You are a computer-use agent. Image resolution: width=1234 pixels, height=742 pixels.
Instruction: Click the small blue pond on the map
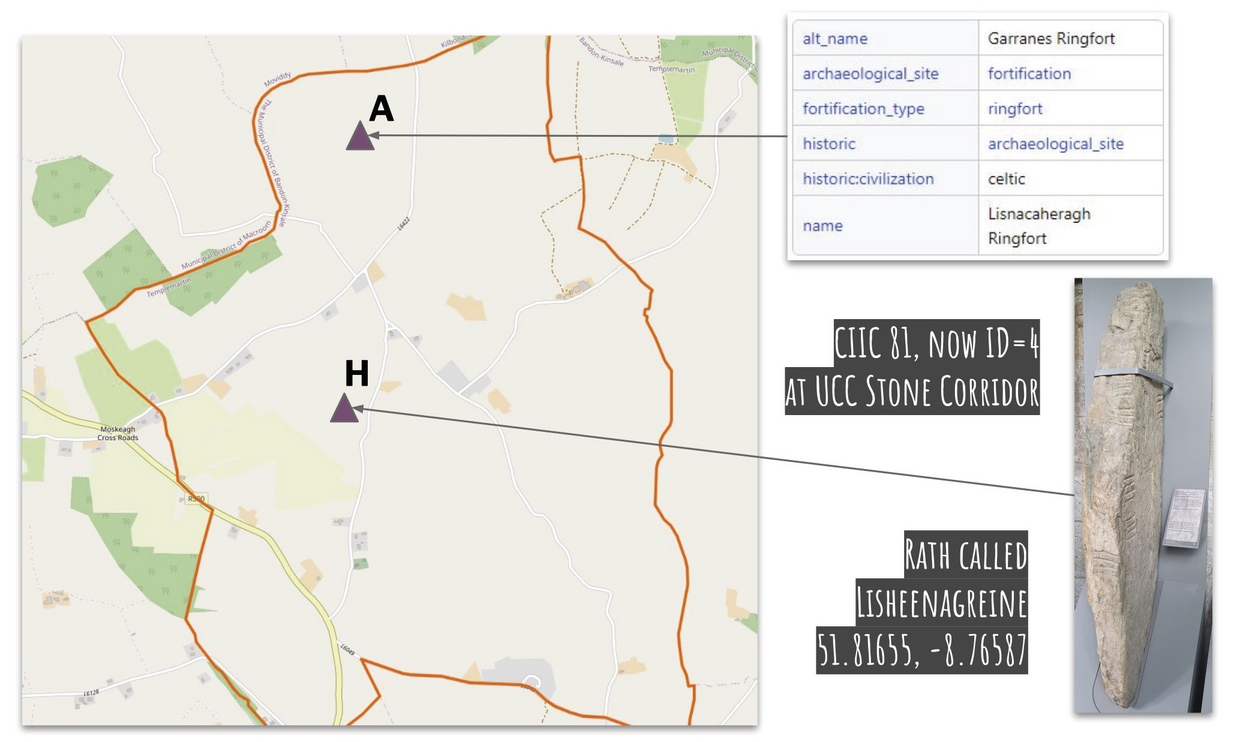pos(666,138)
